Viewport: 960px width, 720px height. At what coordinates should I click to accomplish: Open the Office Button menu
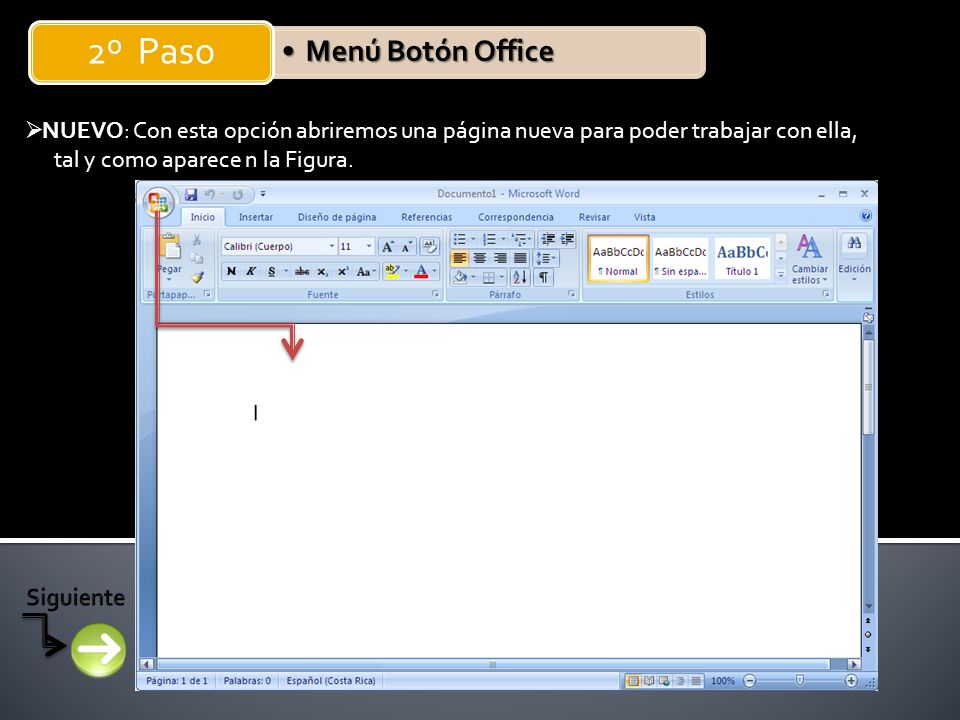click(x=158, y=201)
